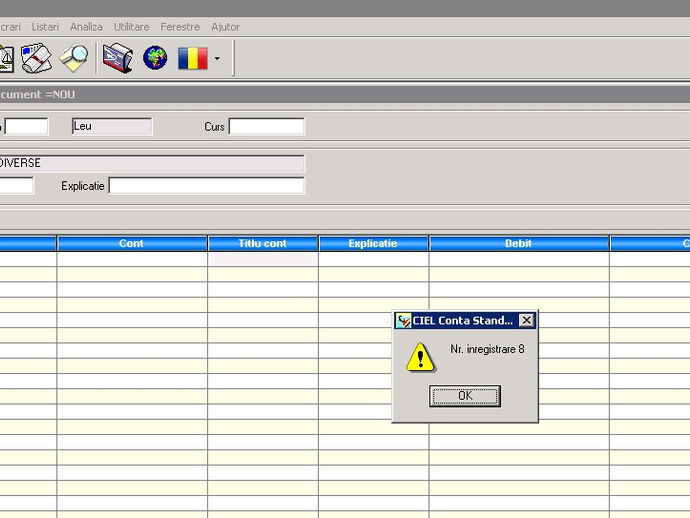Close the CIEL Conta Standard dialog
The image size is (690, 518).
(526, 320)
